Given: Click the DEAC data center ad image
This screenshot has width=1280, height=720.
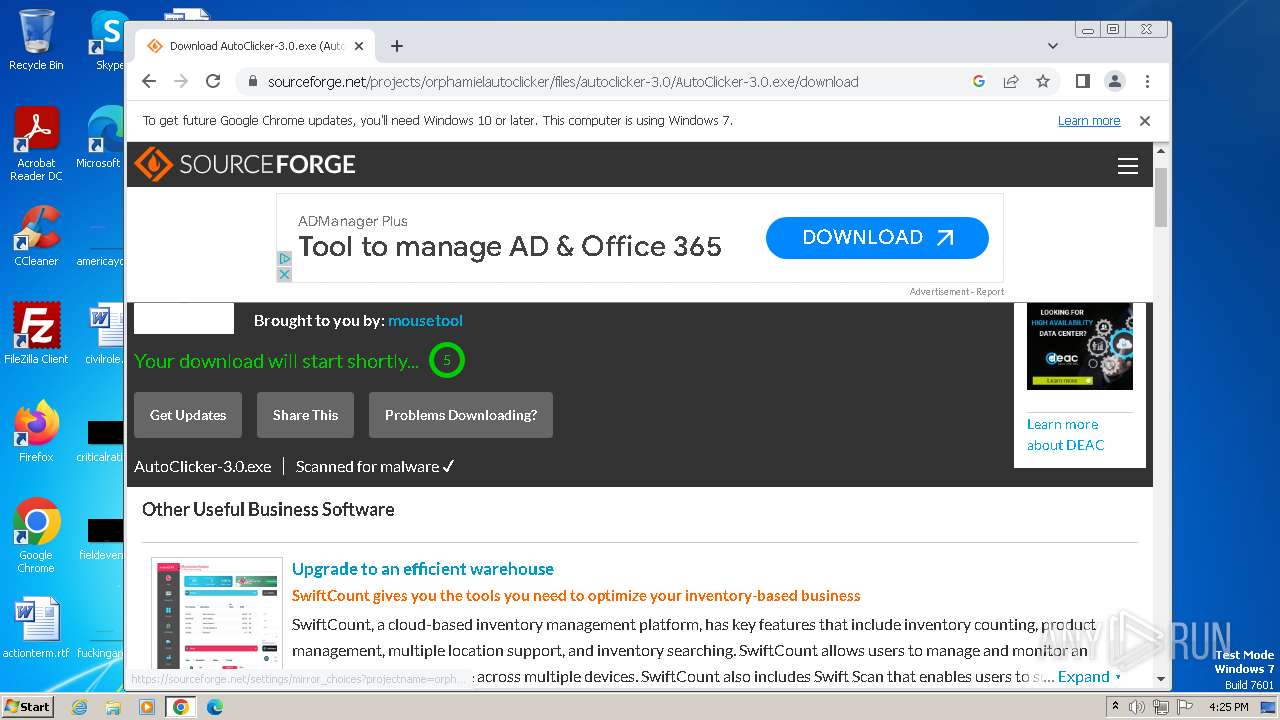Looking at the screenshot, I should [1080, 346].
